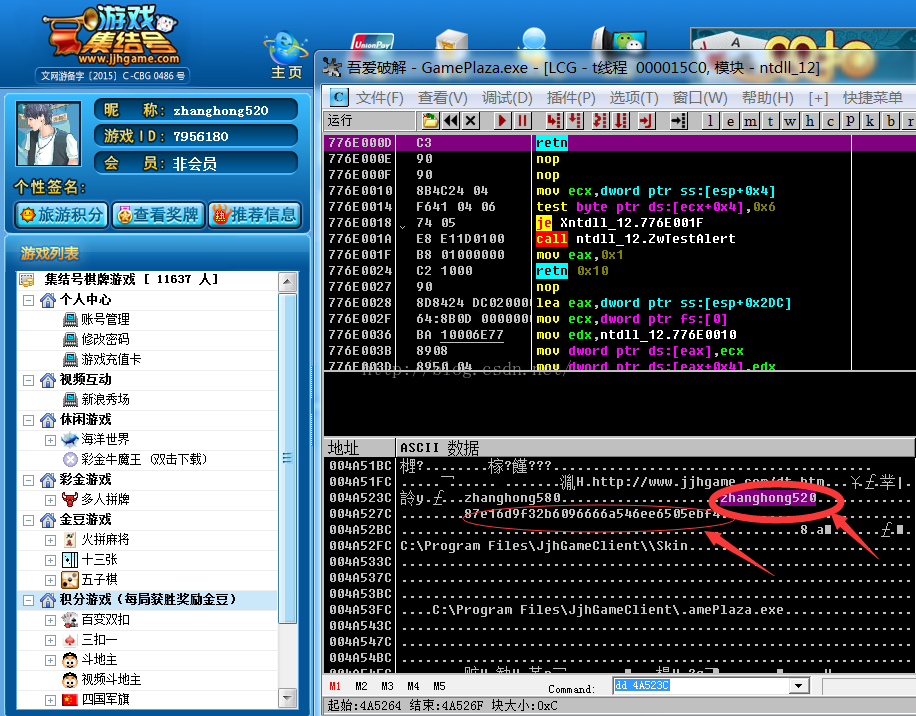The image size is (916, 716).
Task: Click the Step Into toolbar icon
Action: click(553, 121)
